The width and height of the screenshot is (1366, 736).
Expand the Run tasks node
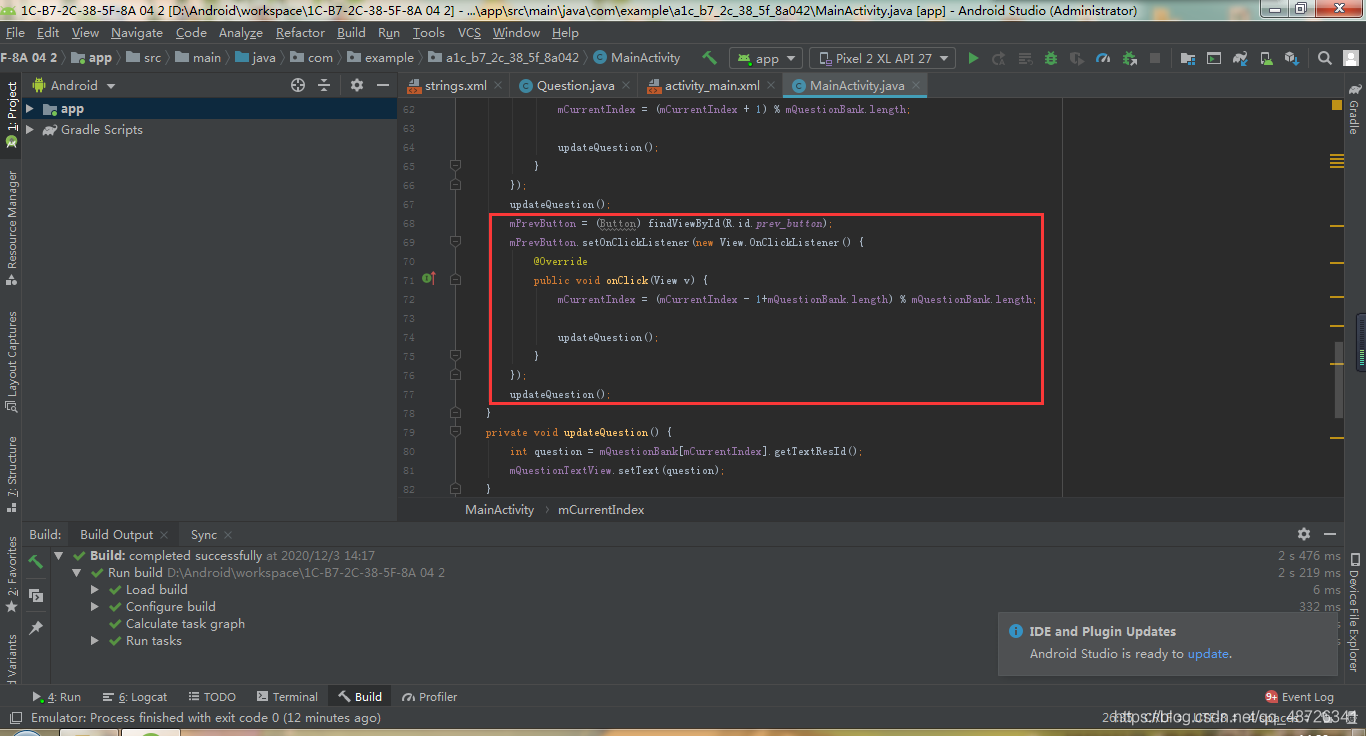pyautogui.click(x=95, y=641)
